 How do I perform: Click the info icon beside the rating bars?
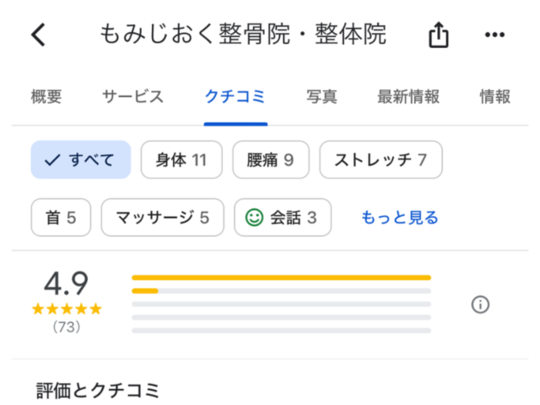coord(480,304)
